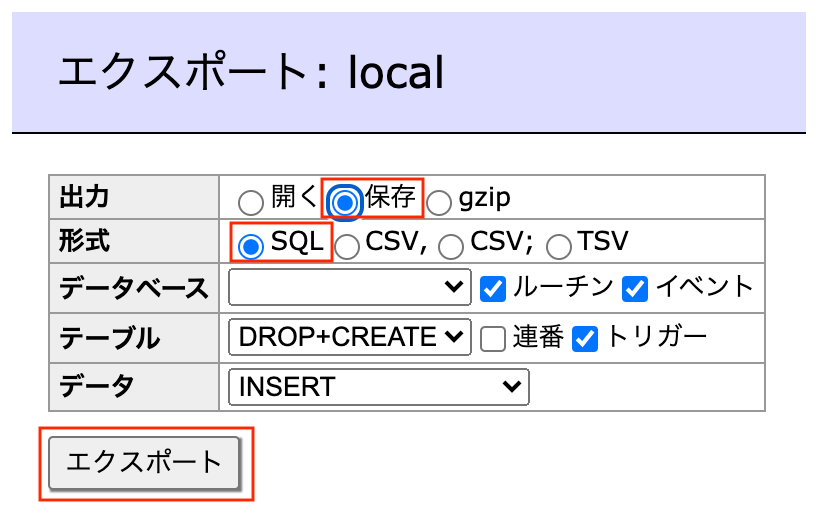Select TSV format radio button
The width and height of the screenshot is (820, 516).
pyautogui.click(x=559, y=246)
